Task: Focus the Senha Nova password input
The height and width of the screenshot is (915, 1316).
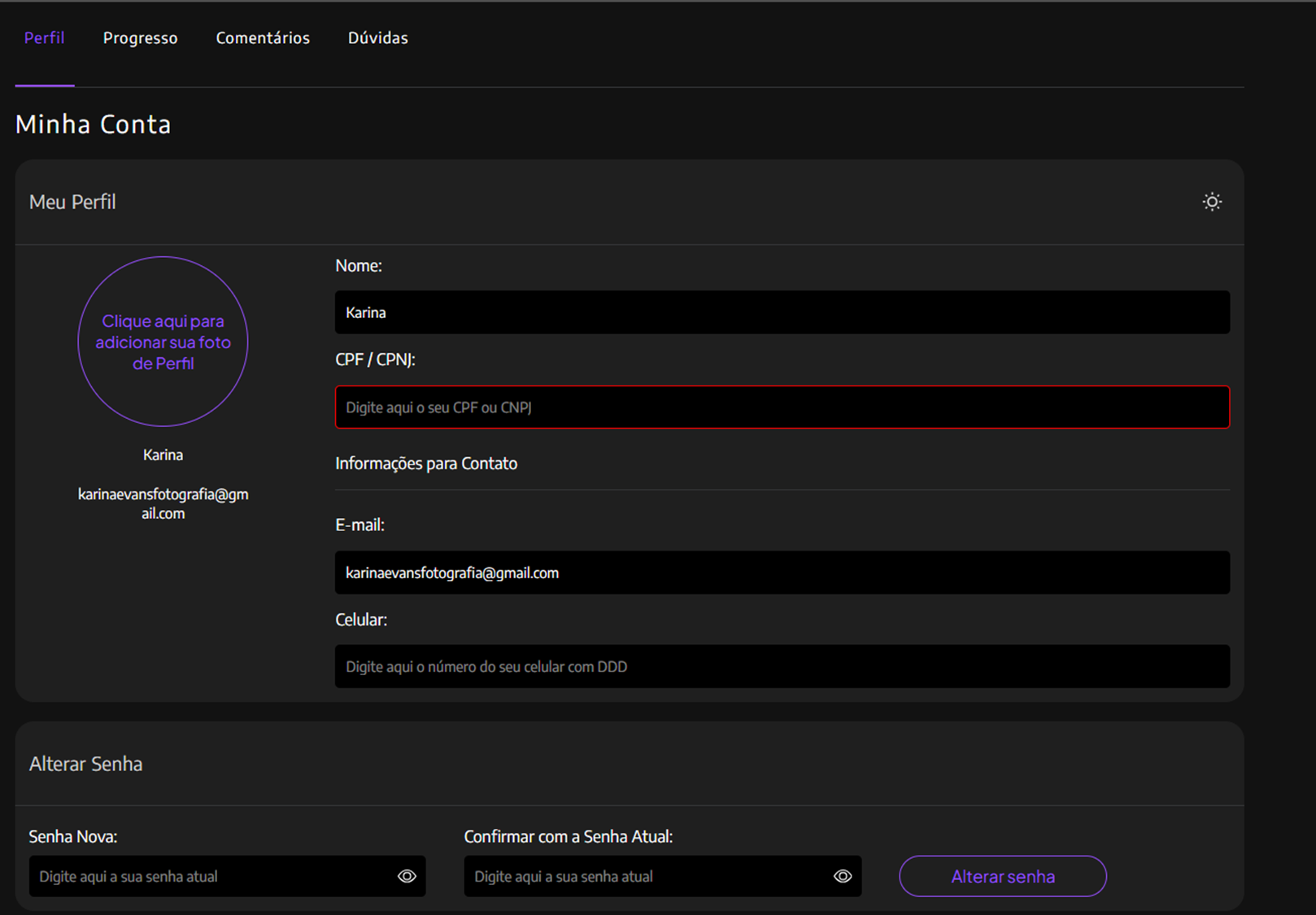Action: (210, 877)
